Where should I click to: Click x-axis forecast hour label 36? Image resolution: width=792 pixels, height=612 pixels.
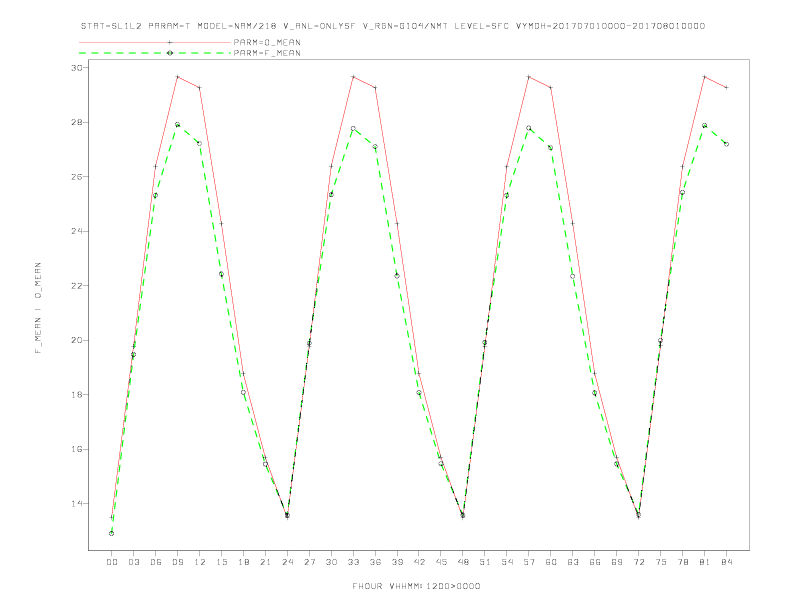pyautogui.click(x=375, y=562)
